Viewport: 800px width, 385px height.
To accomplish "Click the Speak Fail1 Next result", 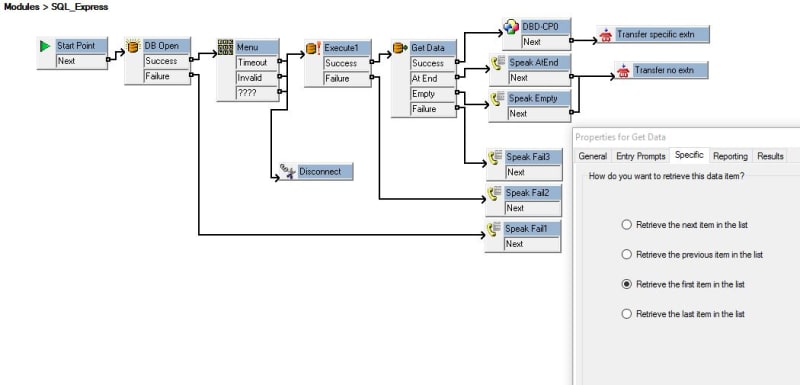I will click(x=532, y=244).
